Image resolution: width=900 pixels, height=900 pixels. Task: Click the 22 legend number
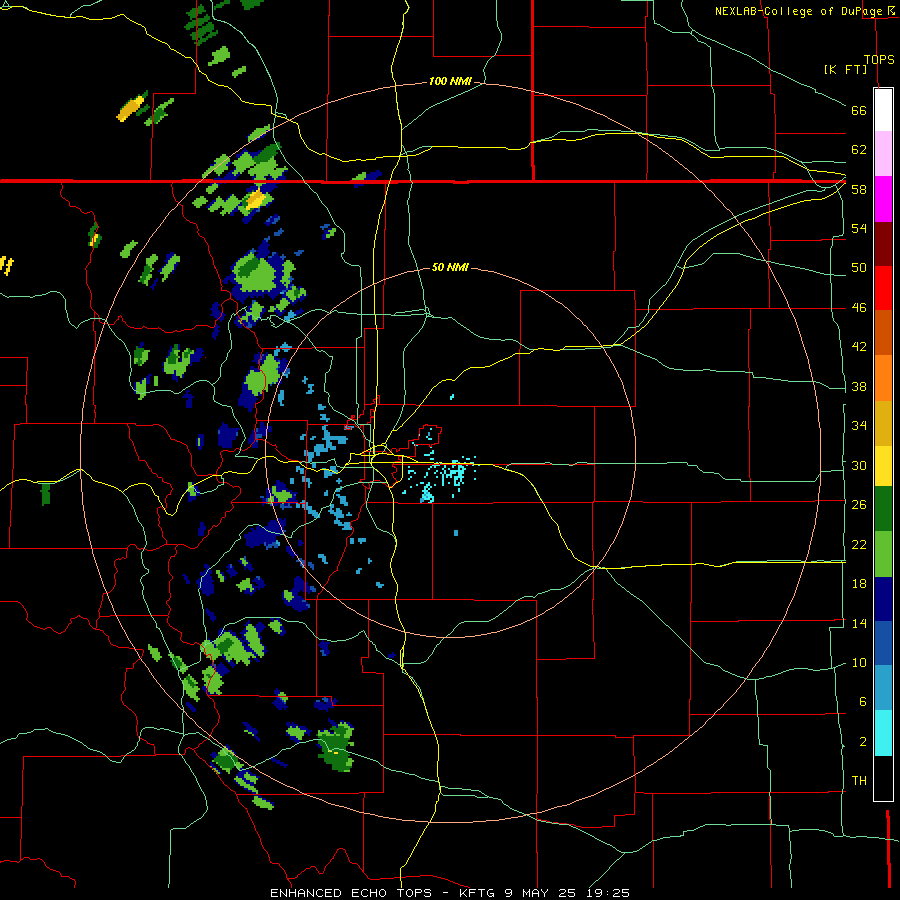(x=859, y=544)
